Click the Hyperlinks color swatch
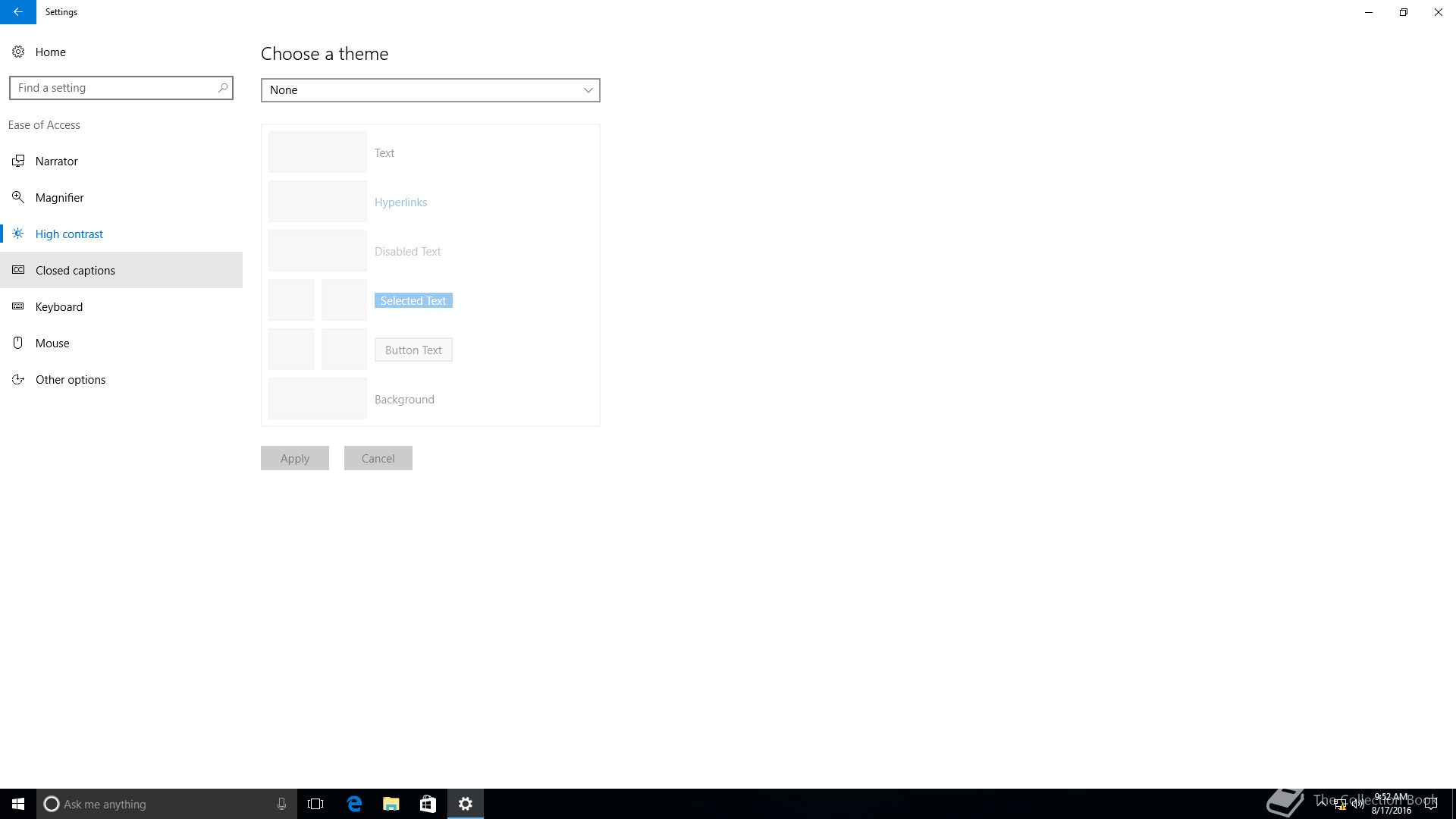The height and width of the screenshot is (819, 1456). point(317,202)
